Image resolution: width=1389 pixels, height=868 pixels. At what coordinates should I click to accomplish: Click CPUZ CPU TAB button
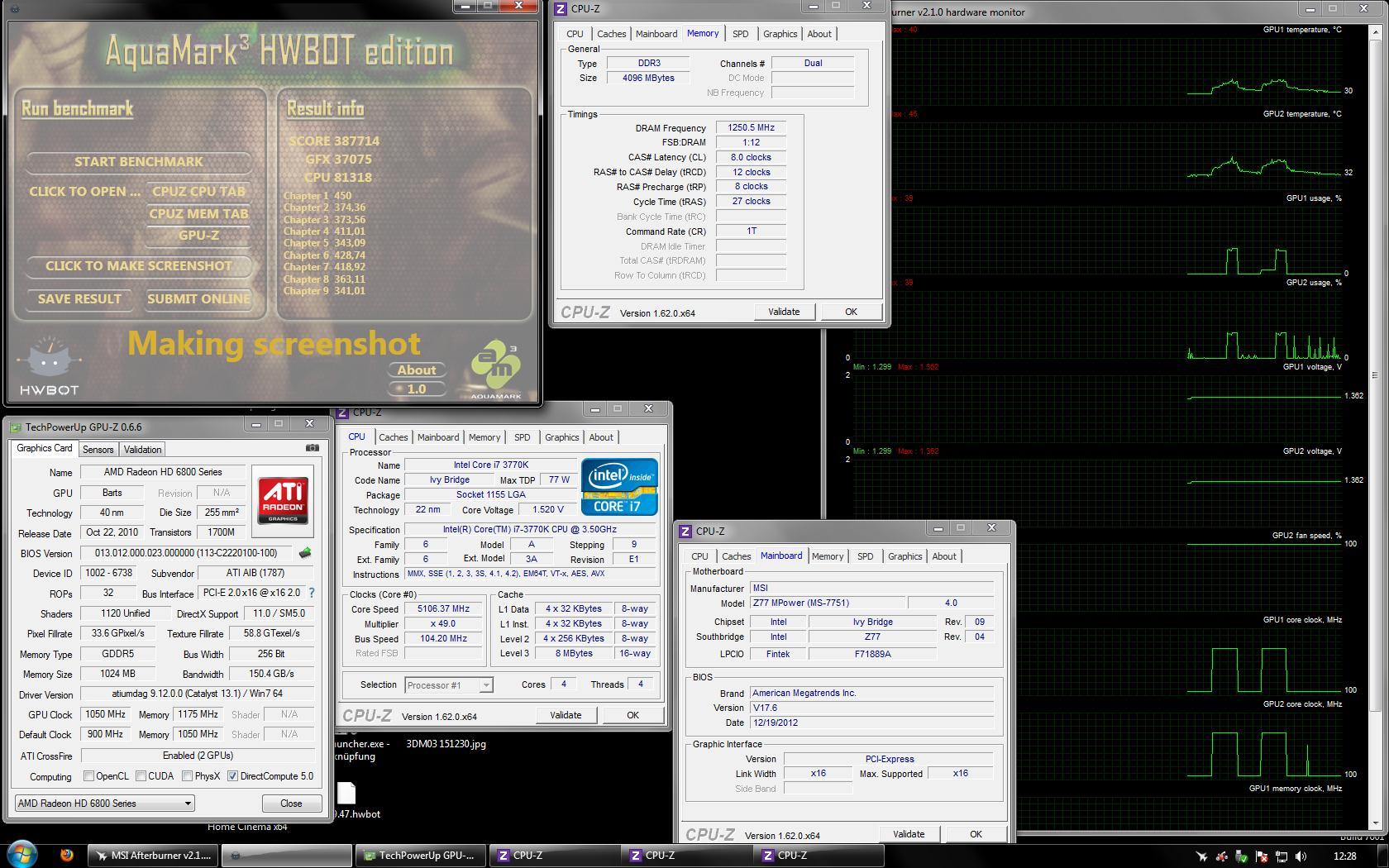click(198, 191)
